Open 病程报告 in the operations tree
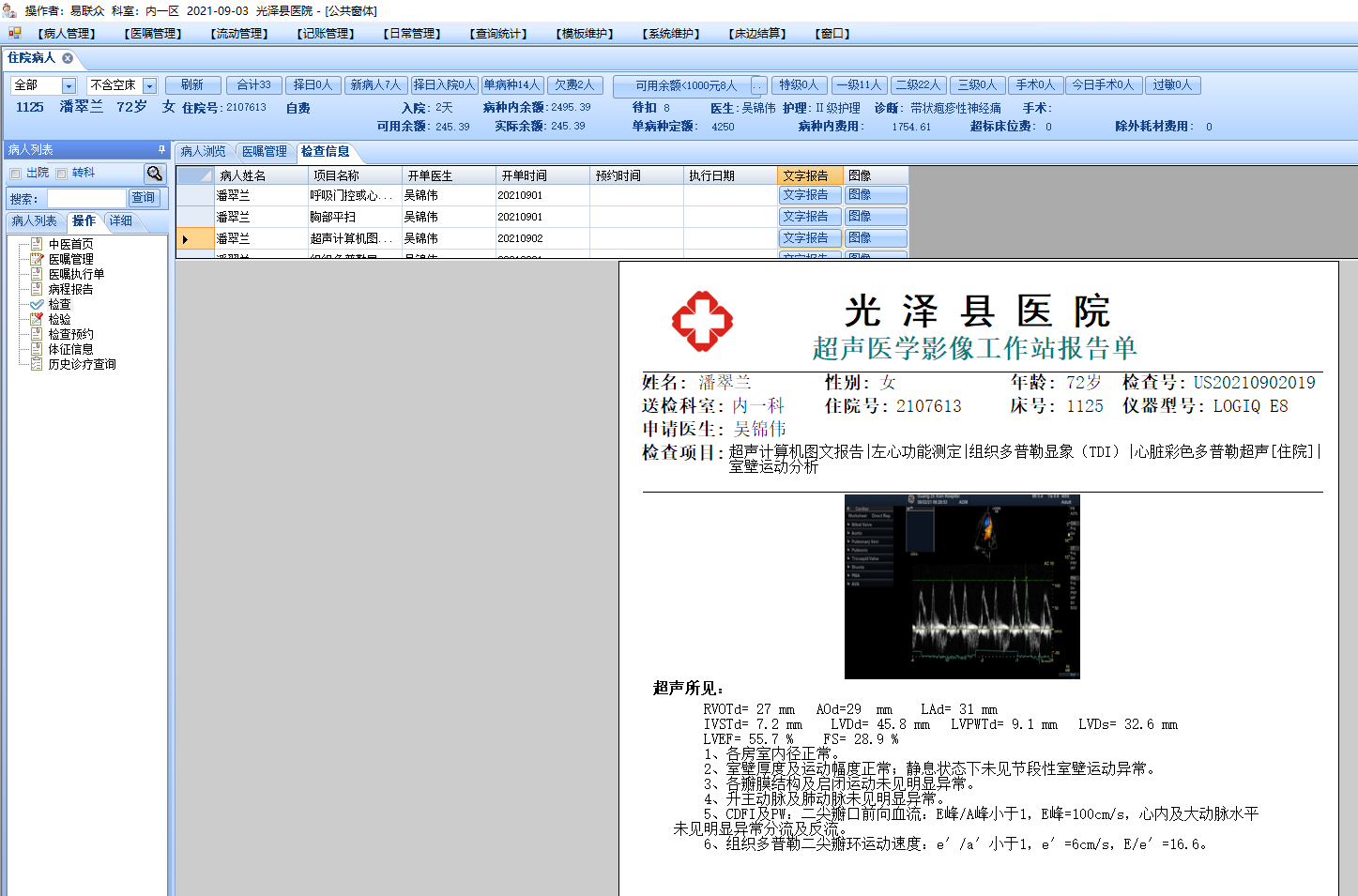The width and height of the screenshot is (1358, 896). coord(70,289)
